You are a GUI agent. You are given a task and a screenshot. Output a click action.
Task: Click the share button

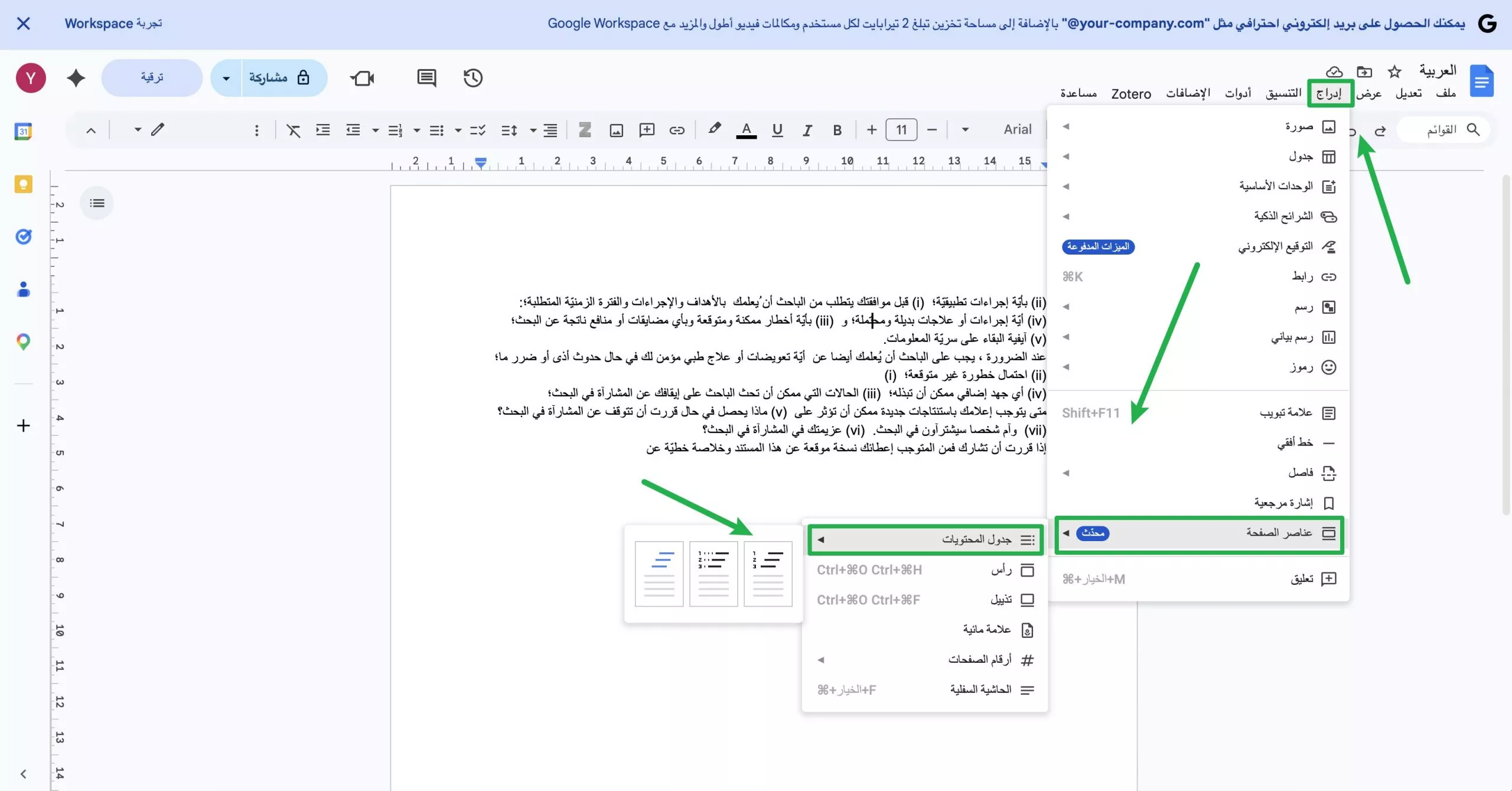[278, 78]
